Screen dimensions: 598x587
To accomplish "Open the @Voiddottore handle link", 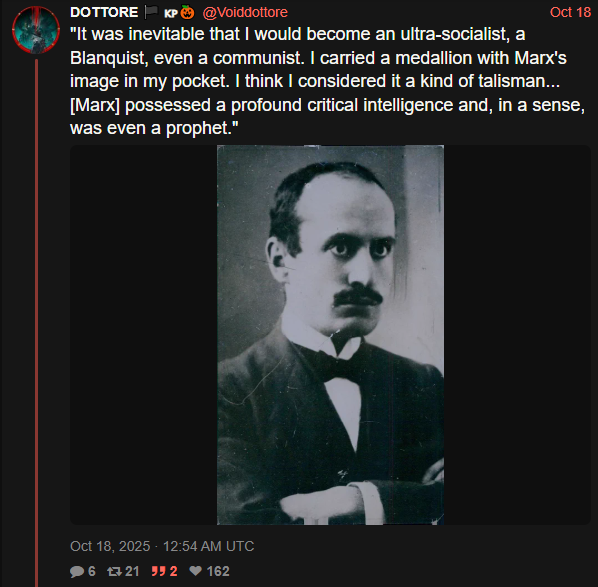I will click(x=245, y=12).
